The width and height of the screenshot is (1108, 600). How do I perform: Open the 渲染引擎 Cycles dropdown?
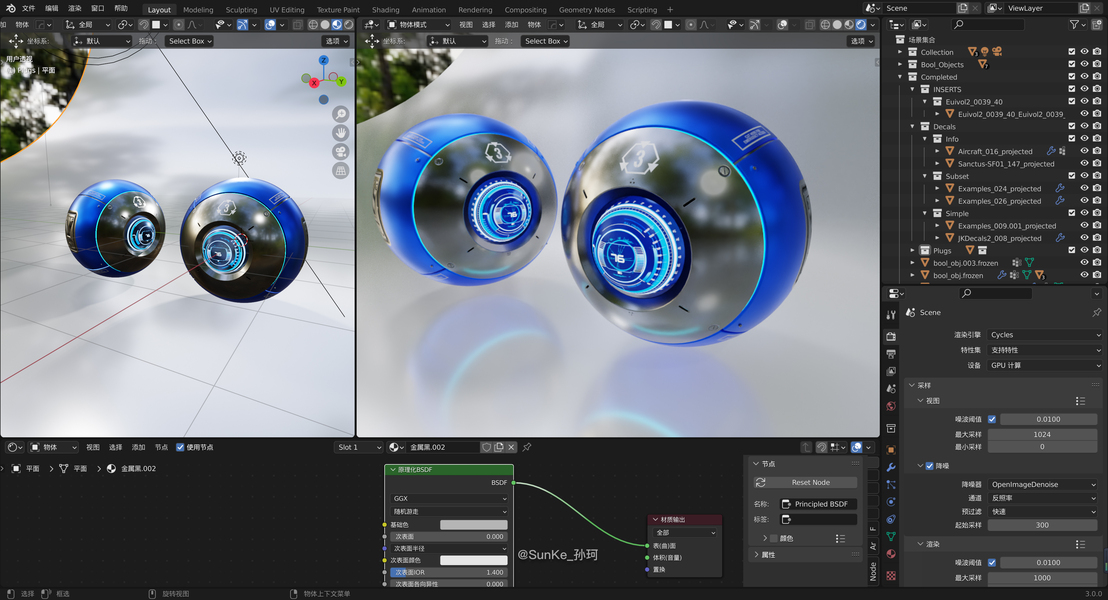click(x=1044, y=335)
